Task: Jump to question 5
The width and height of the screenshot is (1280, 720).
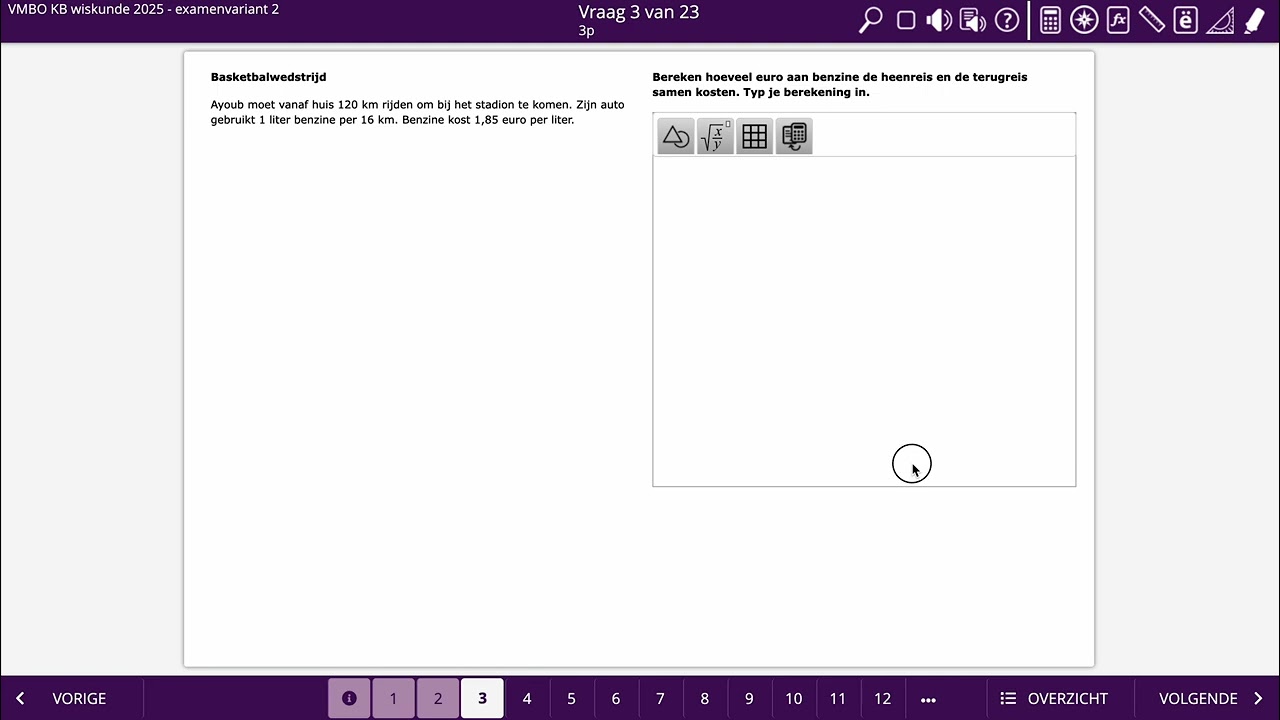Action: coord(571,698)
